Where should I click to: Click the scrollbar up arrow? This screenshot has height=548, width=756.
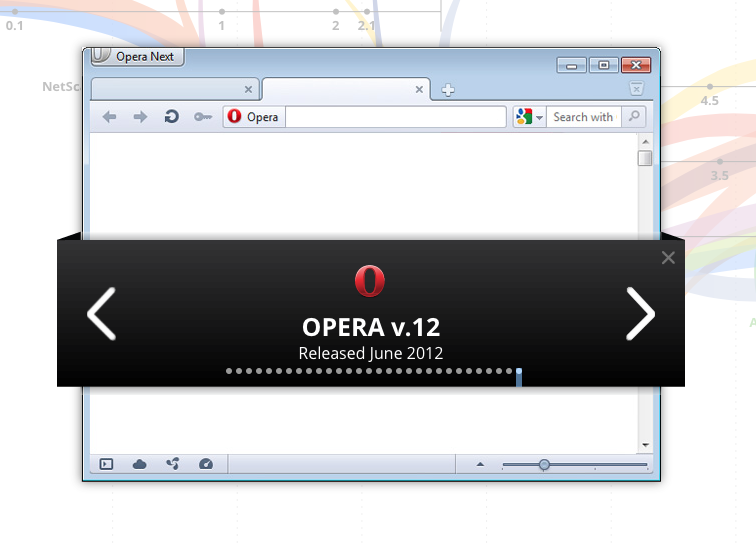pos(645,142)
